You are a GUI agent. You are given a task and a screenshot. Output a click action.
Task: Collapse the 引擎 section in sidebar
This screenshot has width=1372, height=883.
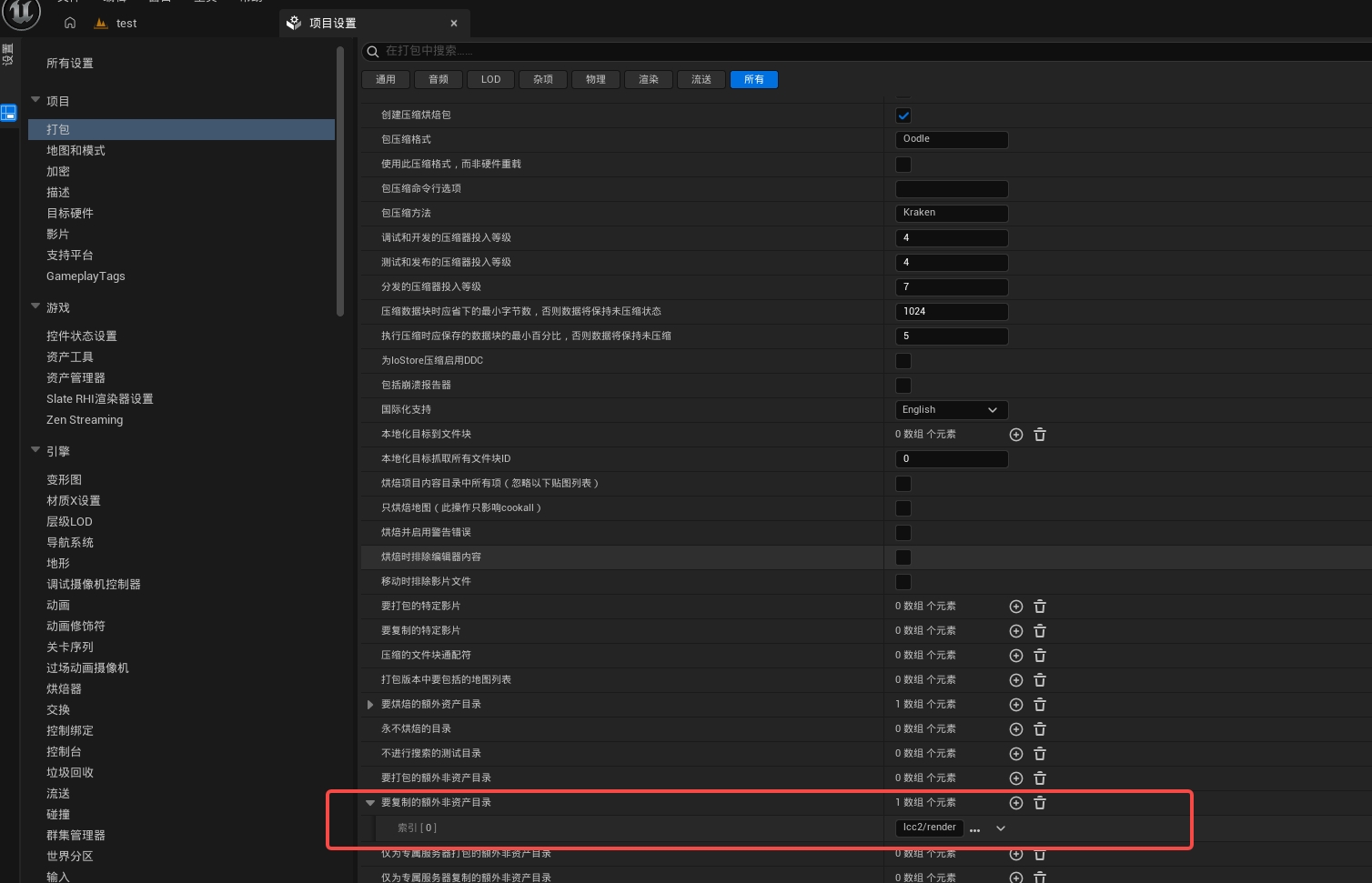pos(35,450)
